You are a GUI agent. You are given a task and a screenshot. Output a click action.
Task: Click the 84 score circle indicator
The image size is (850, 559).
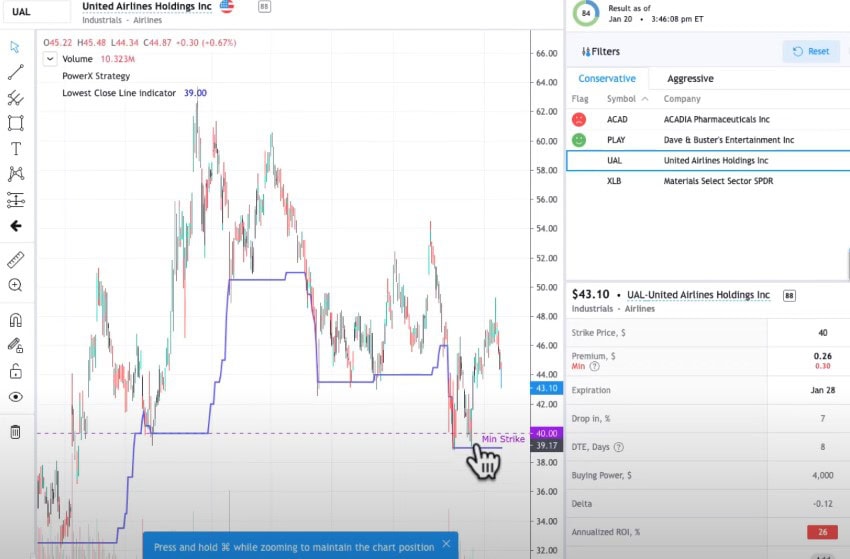(x=585, y=13)
